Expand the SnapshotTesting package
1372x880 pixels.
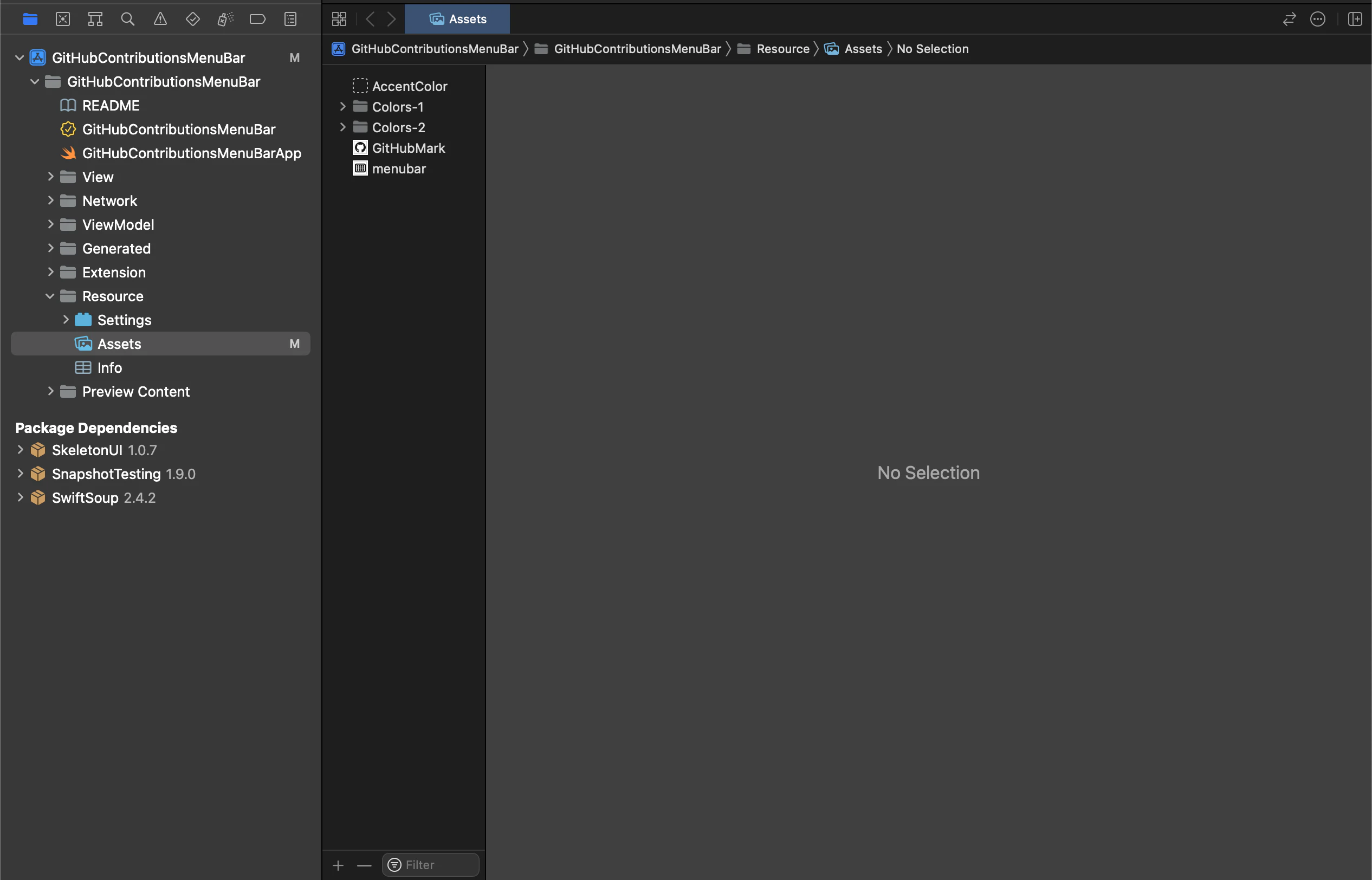click(20, 474)
